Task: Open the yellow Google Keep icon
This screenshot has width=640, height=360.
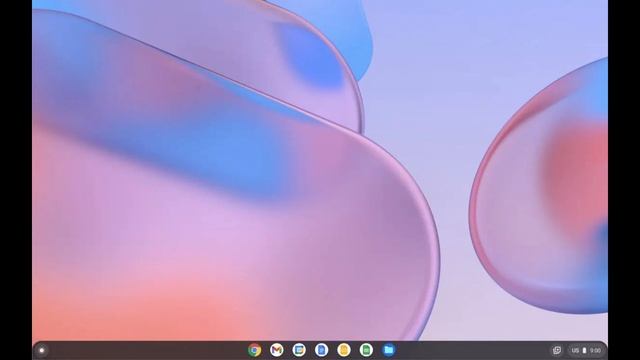Action: (344, 350)
